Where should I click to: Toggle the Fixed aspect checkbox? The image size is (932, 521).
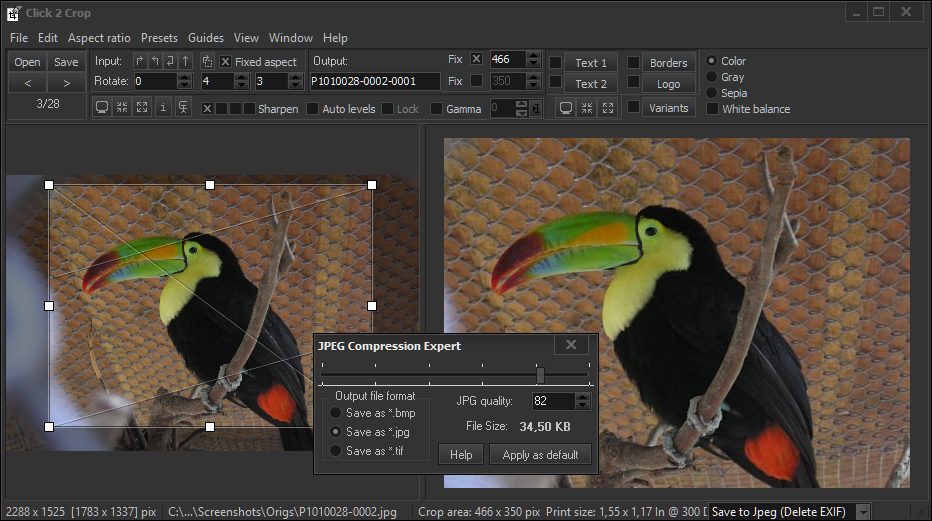(225, 62)
